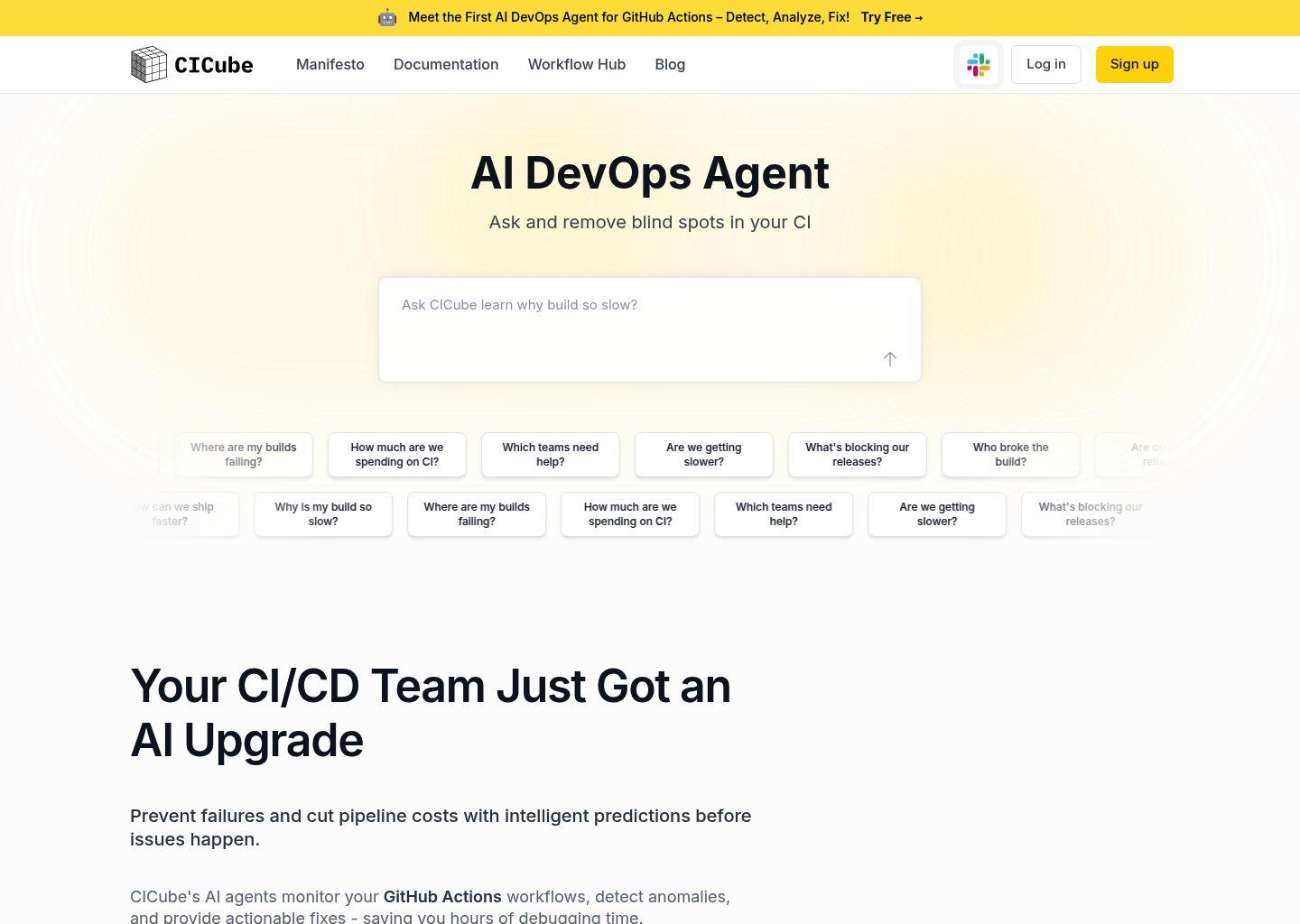This screenshot has width=1300, height=924.
Task: Open the Slack integration icon
Action: pos(979,64)
